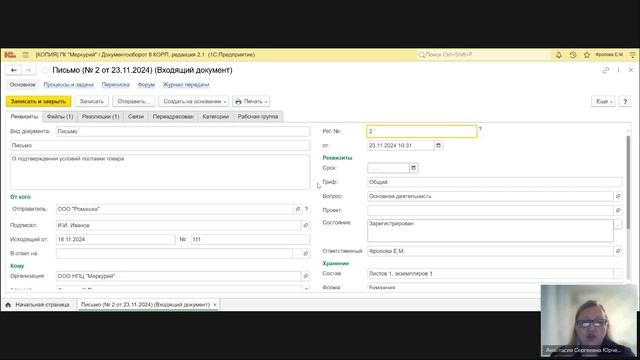Image resolution: width=640 pixels, height=360 pixels.
Task: Open help with the ? button
Action: point(625,101)
